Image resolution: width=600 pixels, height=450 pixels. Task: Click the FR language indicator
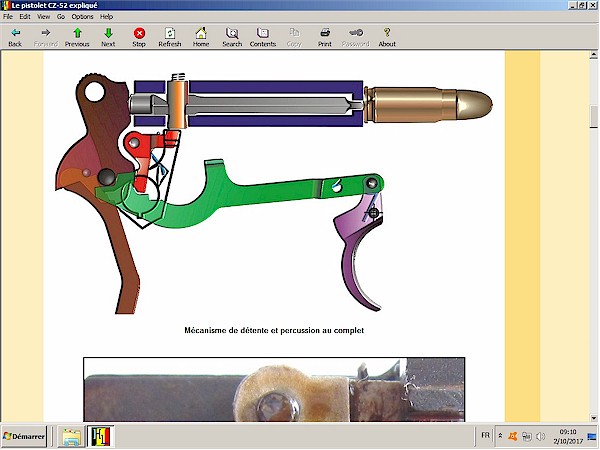click(x=485, y=435)
